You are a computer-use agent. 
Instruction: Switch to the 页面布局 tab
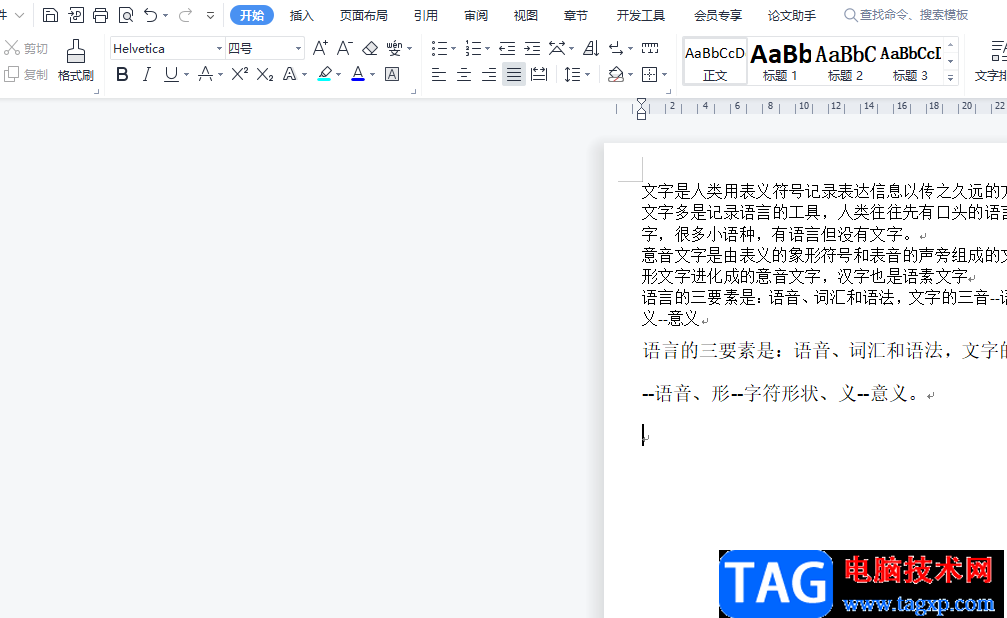[363, 15]
